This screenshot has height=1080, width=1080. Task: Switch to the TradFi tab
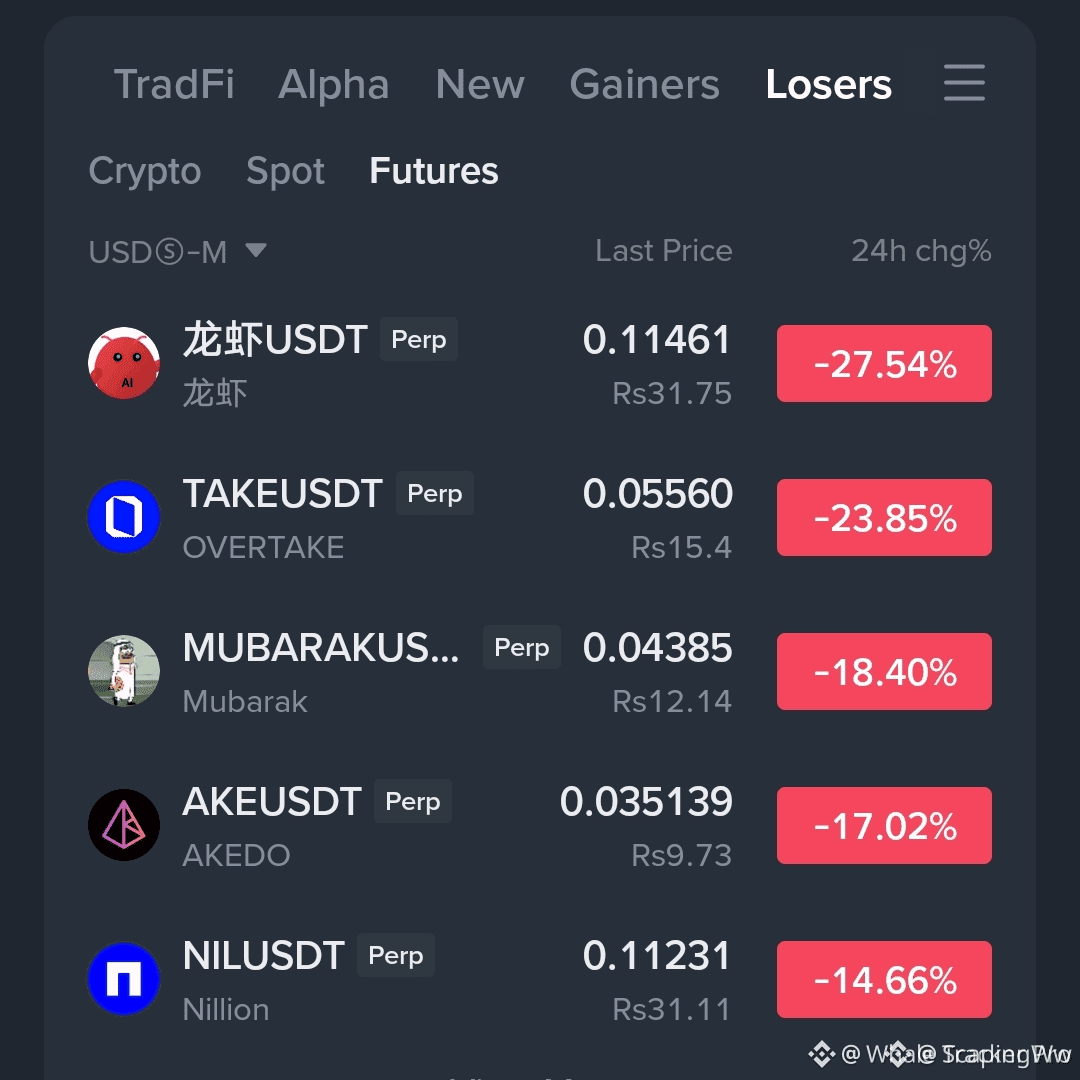(x=174, y=84)
